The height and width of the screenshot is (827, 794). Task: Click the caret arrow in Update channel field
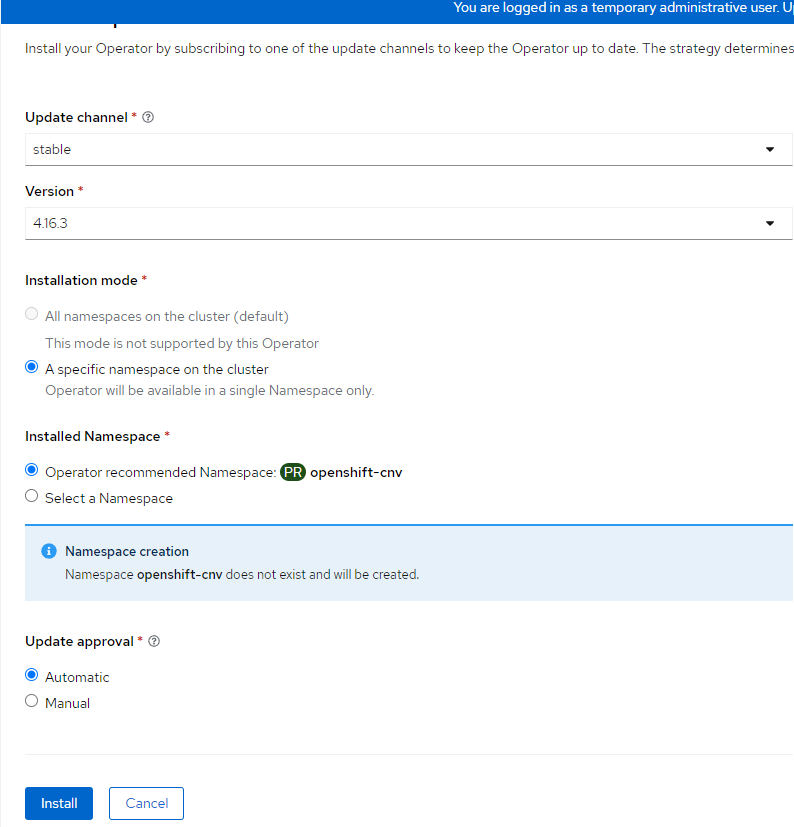(770, 150)
